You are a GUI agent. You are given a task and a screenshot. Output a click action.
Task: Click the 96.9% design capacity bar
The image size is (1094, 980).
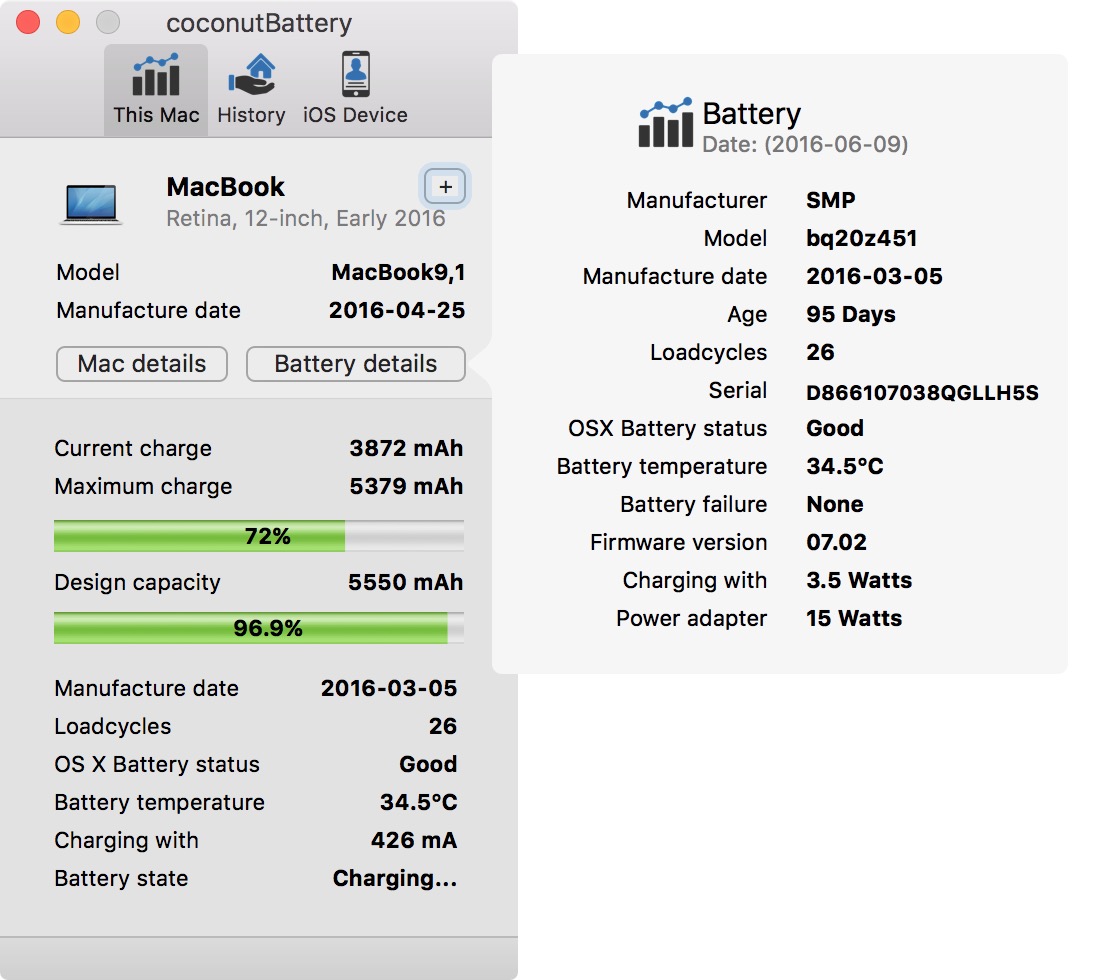(x=258, y=629)
